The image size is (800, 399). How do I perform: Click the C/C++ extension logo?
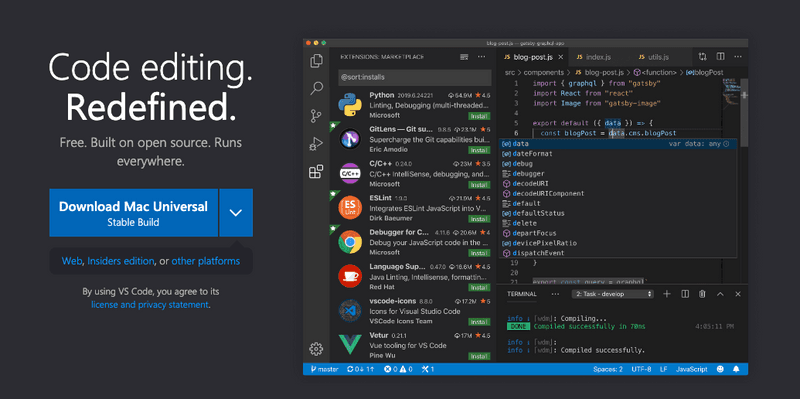(350, 173)
